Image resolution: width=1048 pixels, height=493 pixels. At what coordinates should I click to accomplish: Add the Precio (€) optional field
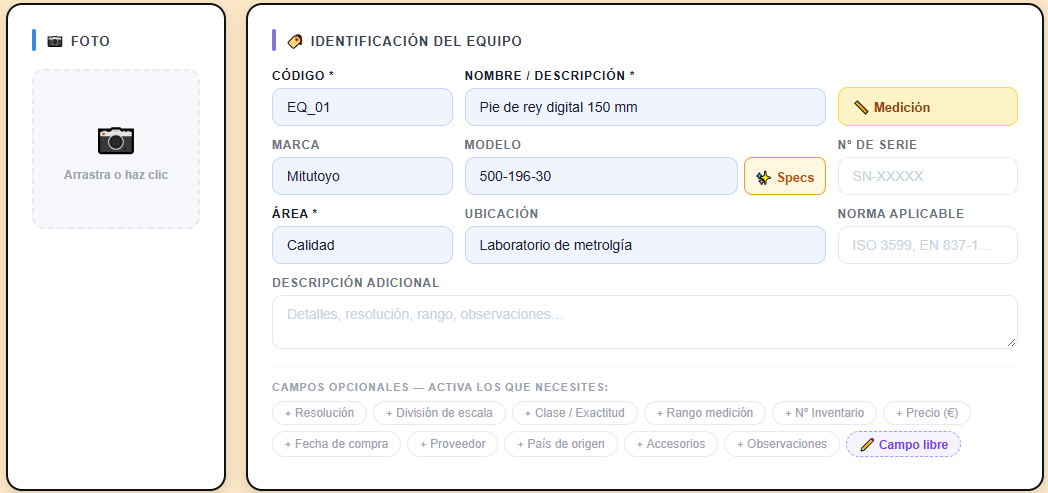point(927,413)
